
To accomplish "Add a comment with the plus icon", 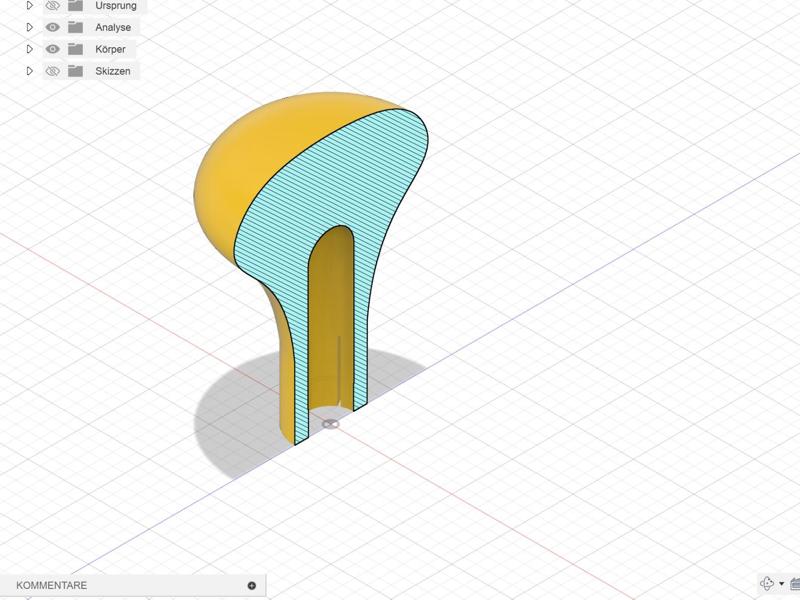I will click(x=252, y=586).
